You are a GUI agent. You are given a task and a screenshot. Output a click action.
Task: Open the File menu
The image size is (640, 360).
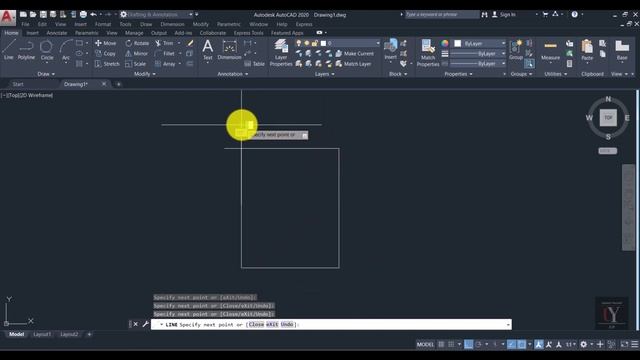click(25, 24)
